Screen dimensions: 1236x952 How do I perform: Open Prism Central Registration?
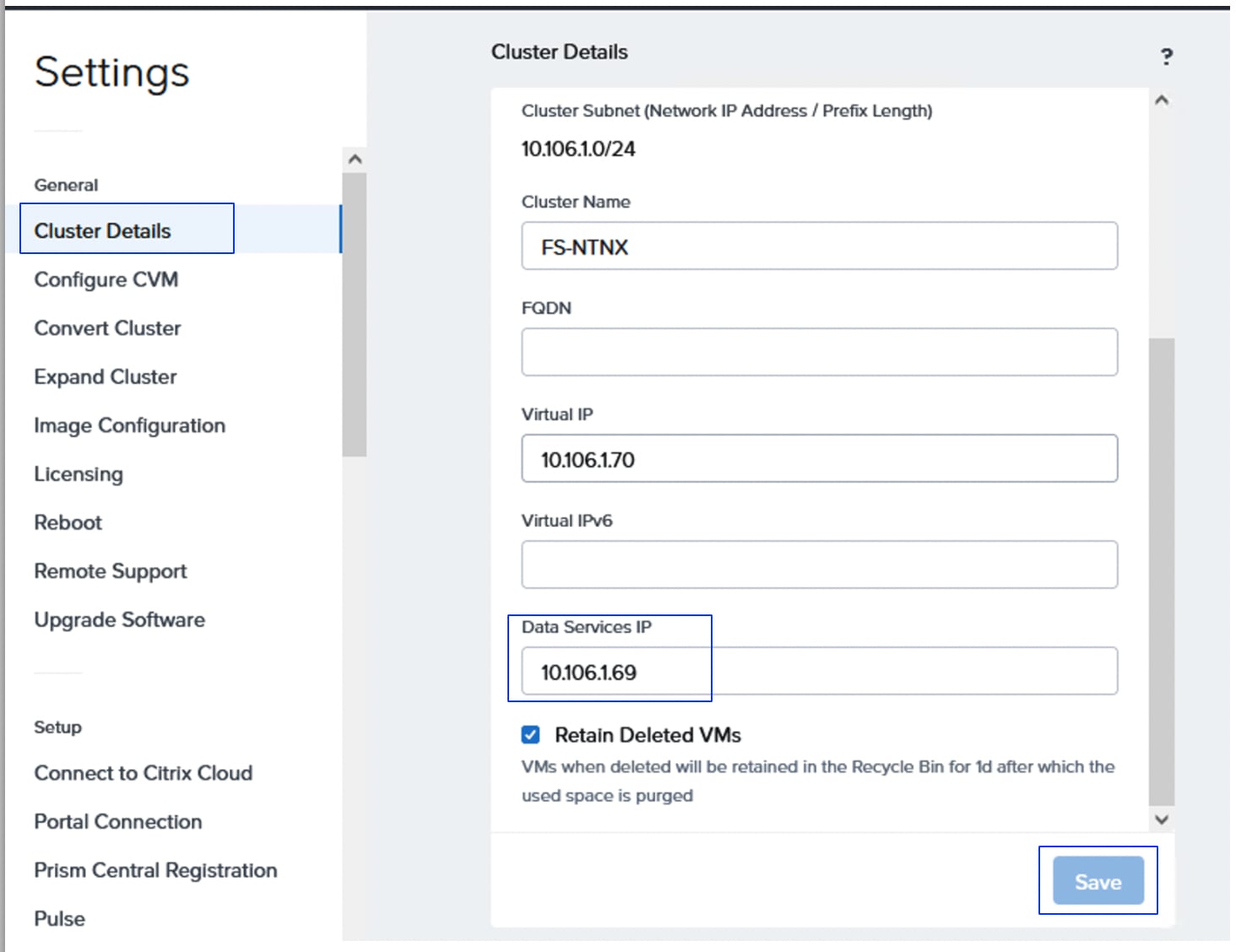155,870
